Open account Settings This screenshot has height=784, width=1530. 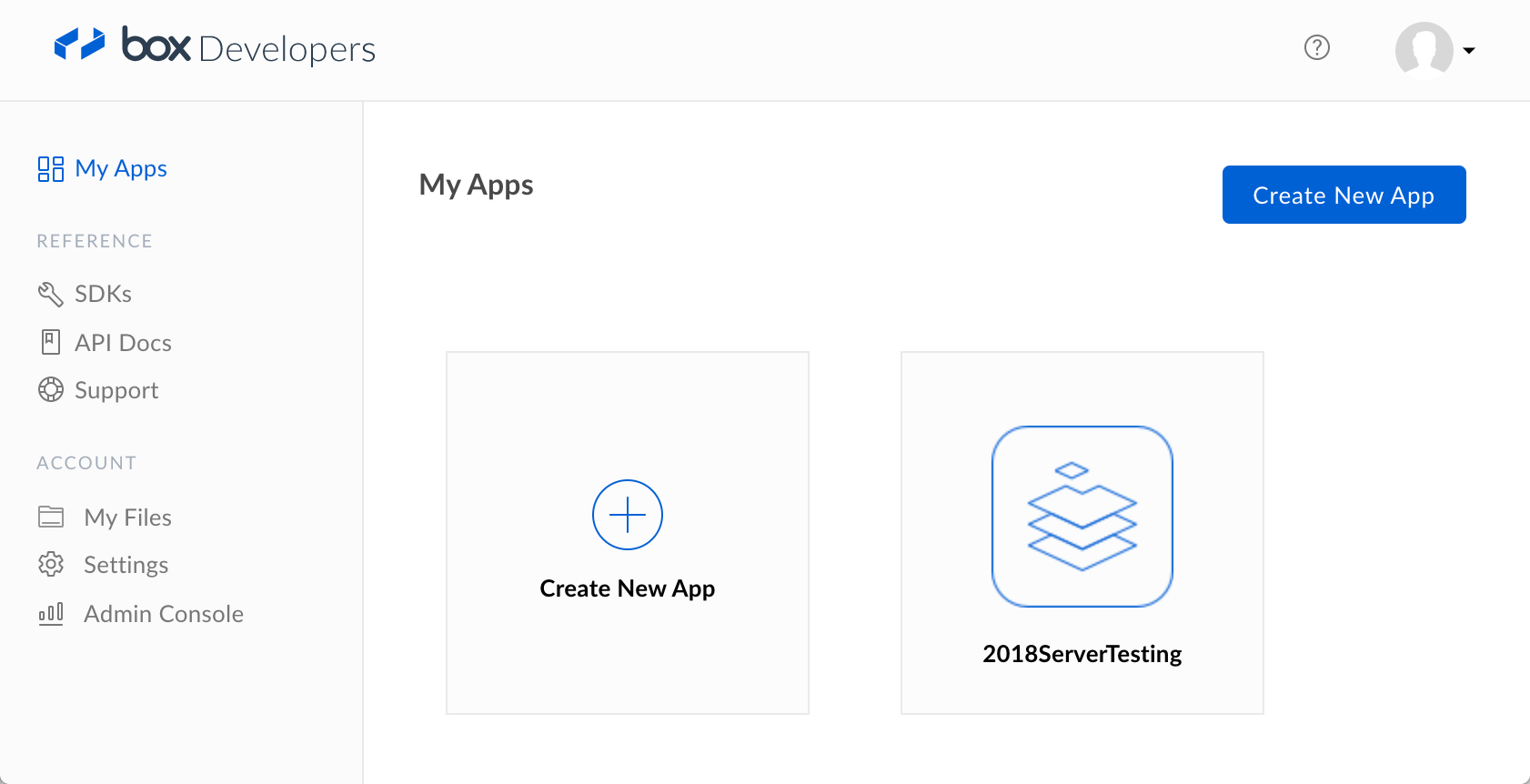click(x=126, y=565)
